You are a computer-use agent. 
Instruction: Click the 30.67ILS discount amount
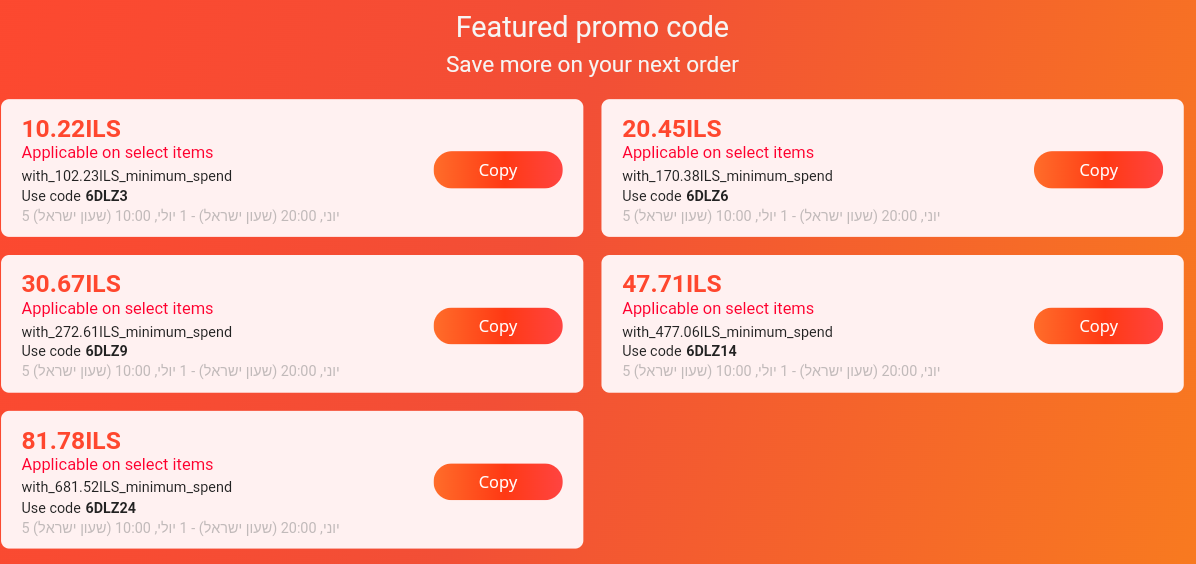point(71,285)
